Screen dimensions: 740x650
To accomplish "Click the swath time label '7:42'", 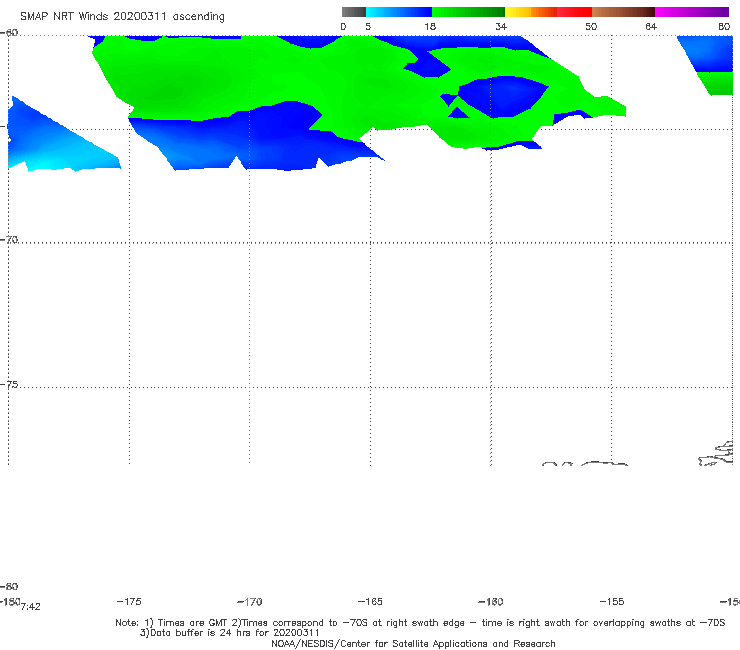I will (x=31, y=607).
